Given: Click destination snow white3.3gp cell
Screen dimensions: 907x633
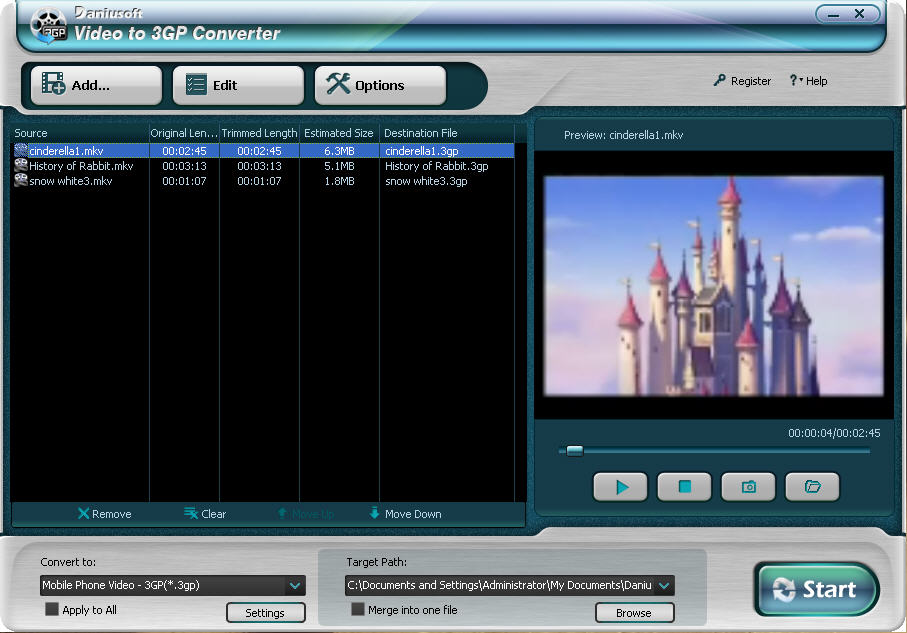Looking at the screenshot, I should click(x=426, y=181).
